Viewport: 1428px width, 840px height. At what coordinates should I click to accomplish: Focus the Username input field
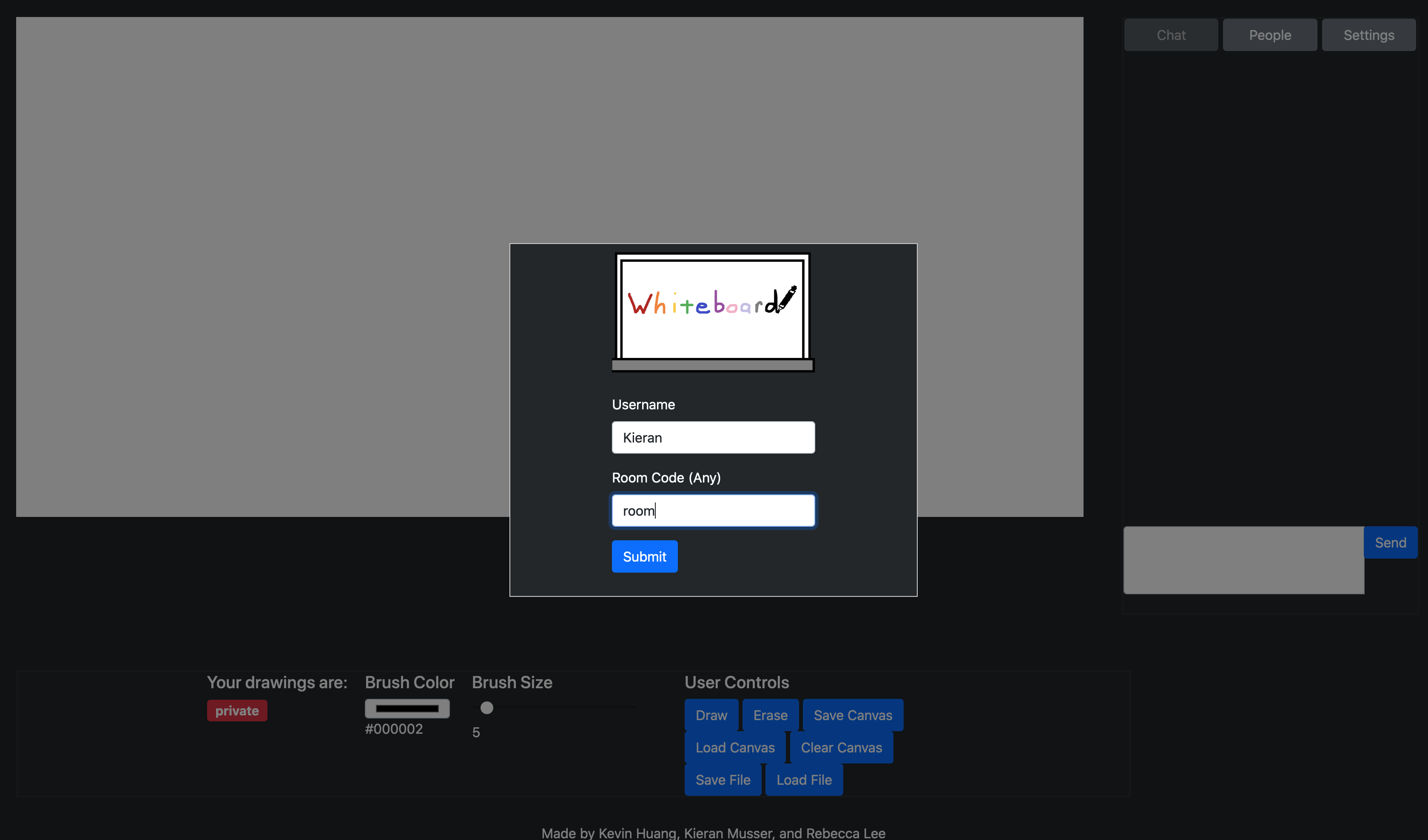pos(713,437)
